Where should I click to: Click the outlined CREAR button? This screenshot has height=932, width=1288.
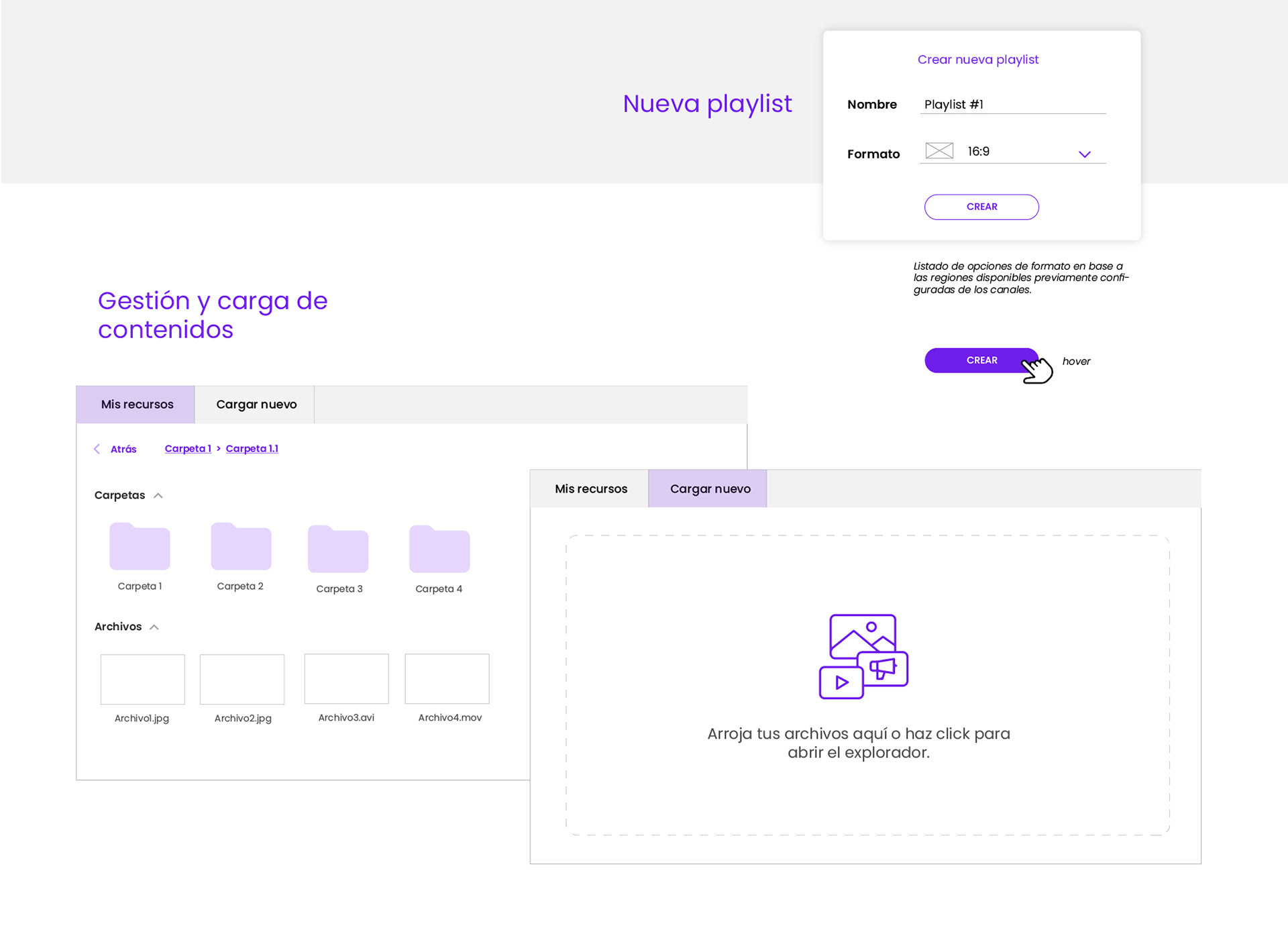tap(981, 207)
